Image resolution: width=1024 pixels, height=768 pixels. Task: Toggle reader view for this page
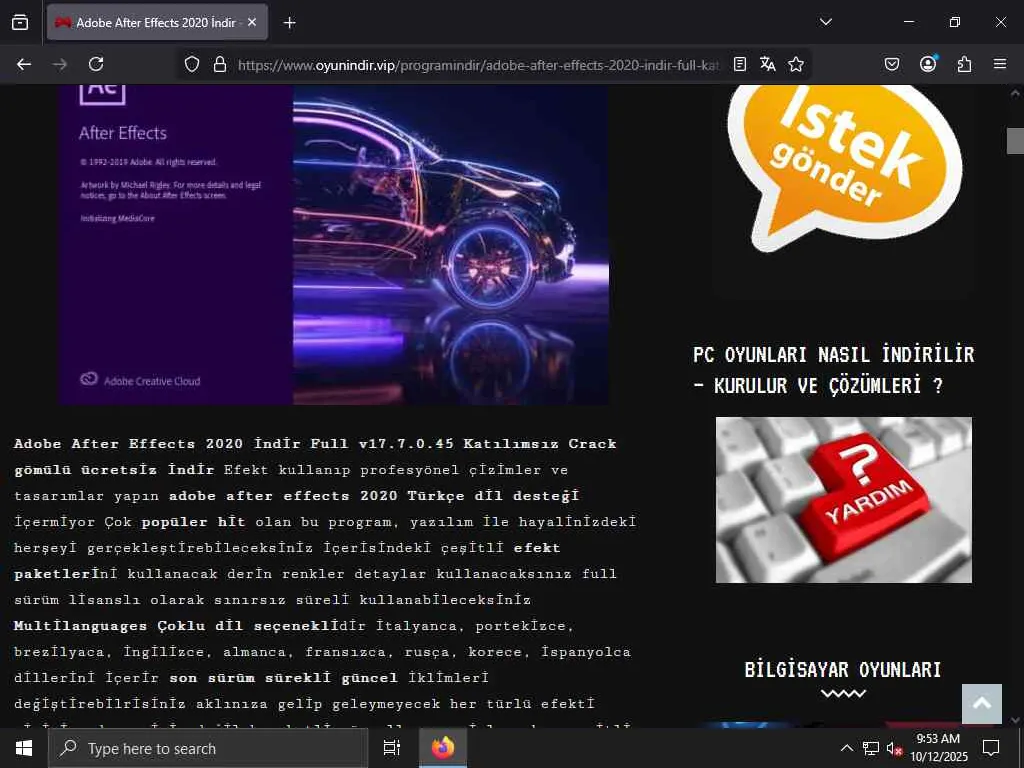[x=740, y=64]
